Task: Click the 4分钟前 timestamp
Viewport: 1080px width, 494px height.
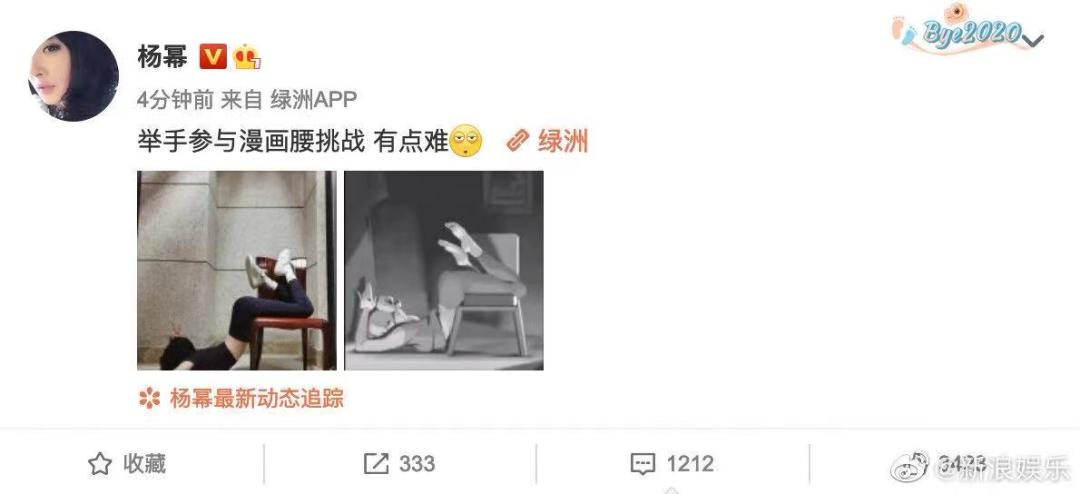Action: click(x=174, y=100)
